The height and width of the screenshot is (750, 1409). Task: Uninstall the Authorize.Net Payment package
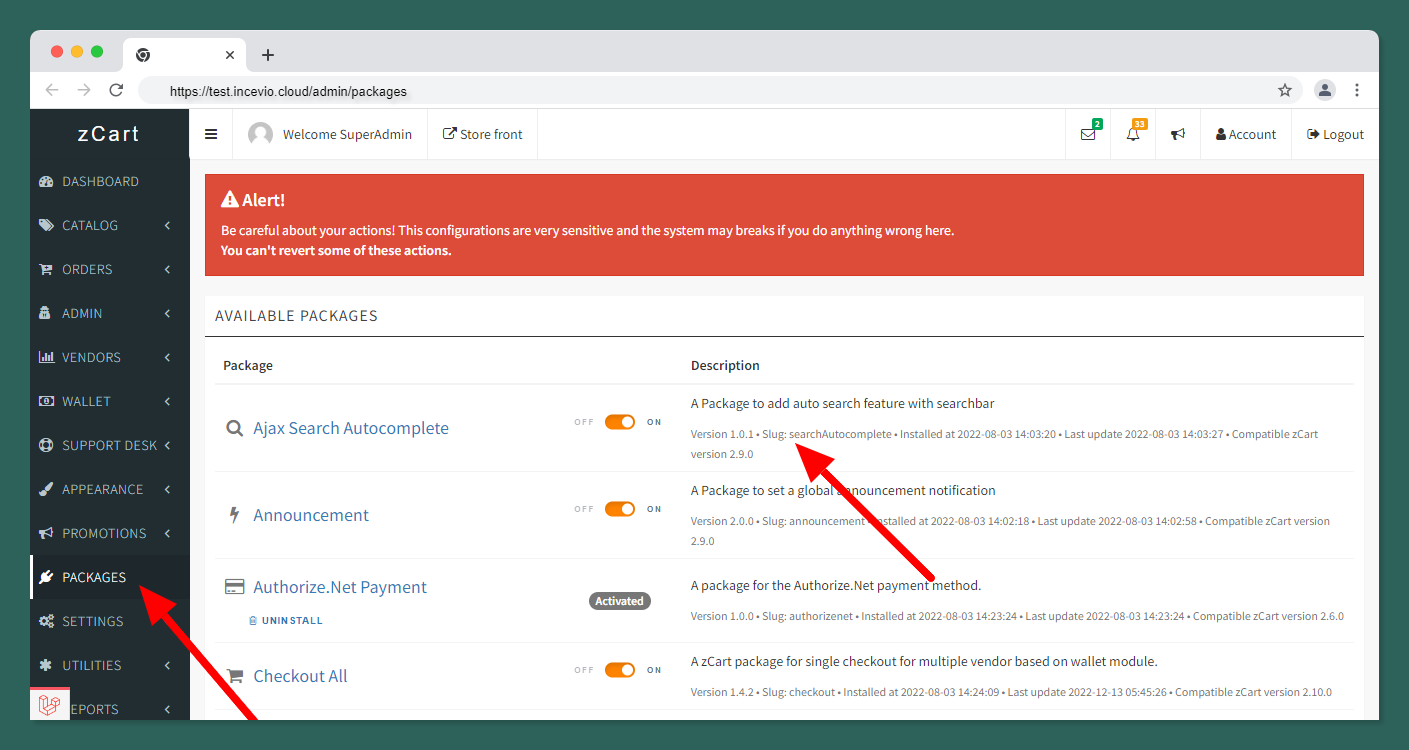click(287, 621)
